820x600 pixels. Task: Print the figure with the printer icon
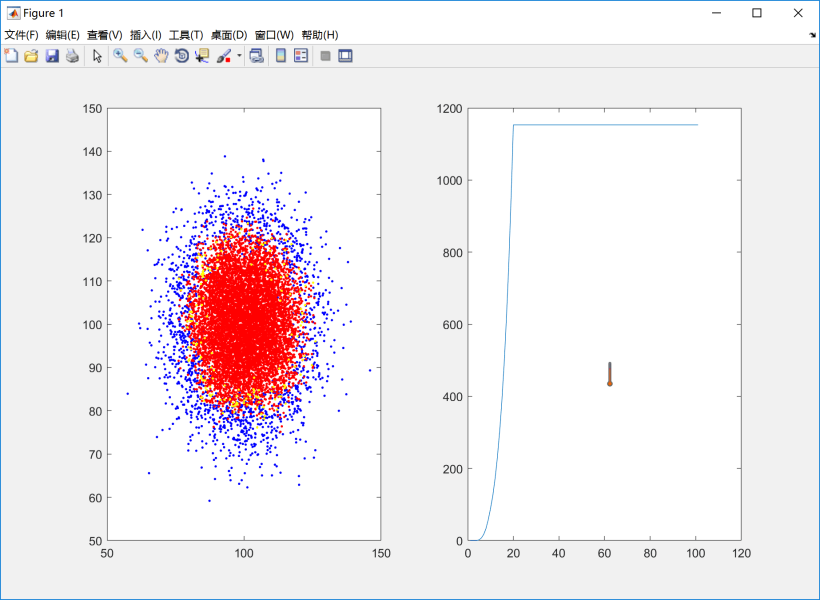coord(72,55)
